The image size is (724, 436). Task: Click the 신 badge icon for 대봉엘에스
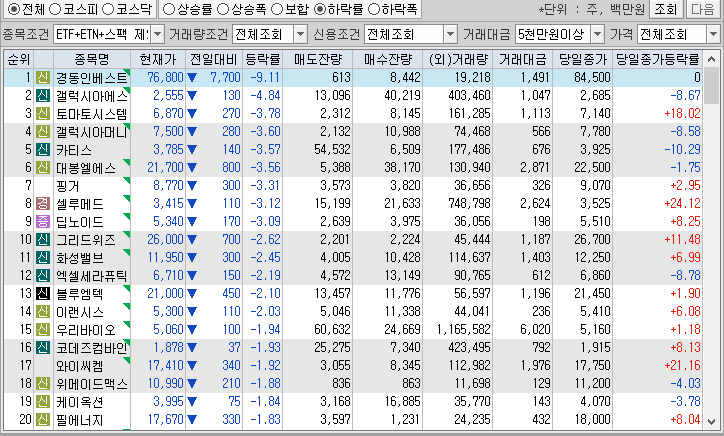pos(43,168)
